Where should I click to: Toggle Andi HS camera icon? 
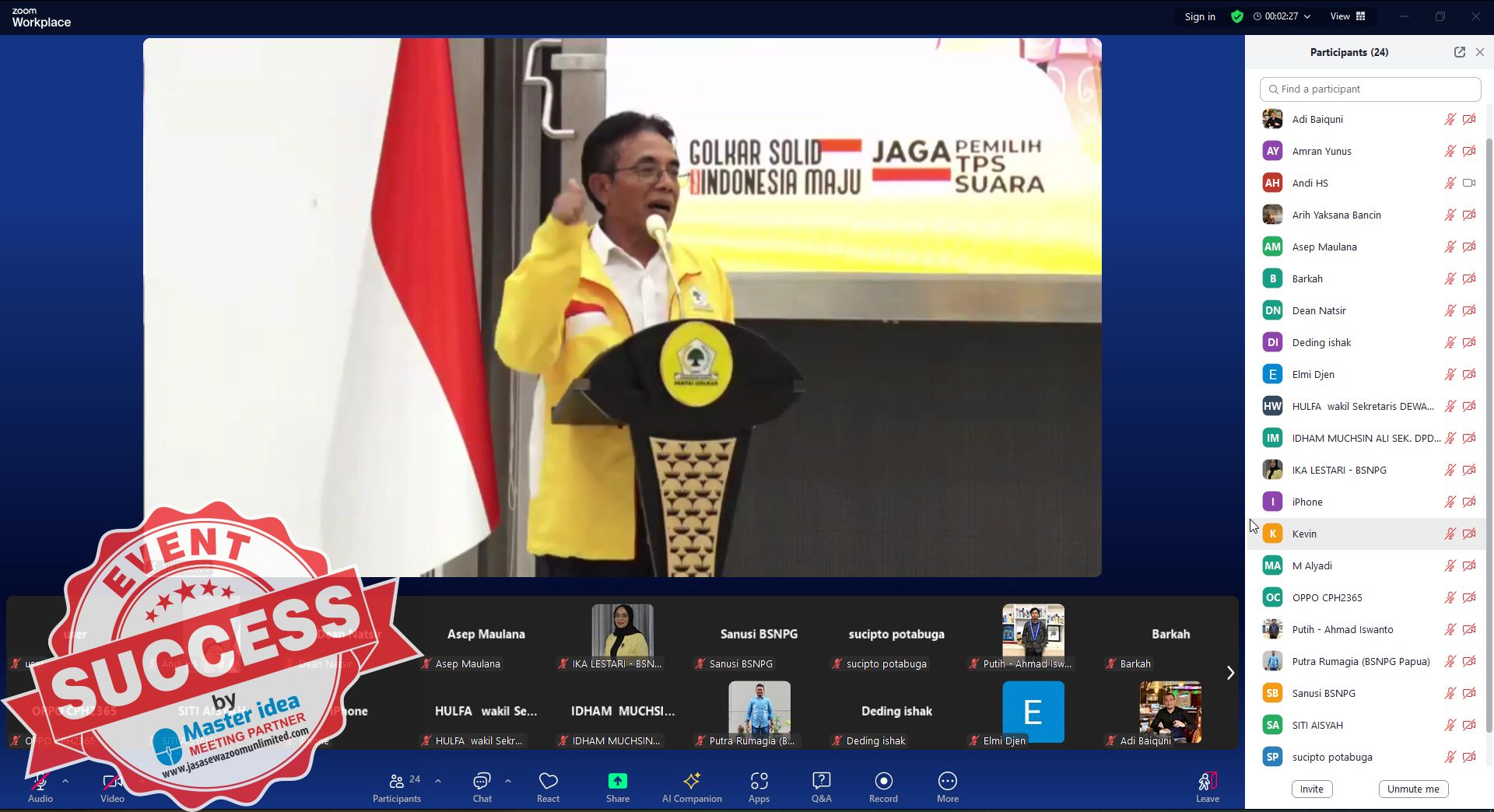tap(1469, 184)
